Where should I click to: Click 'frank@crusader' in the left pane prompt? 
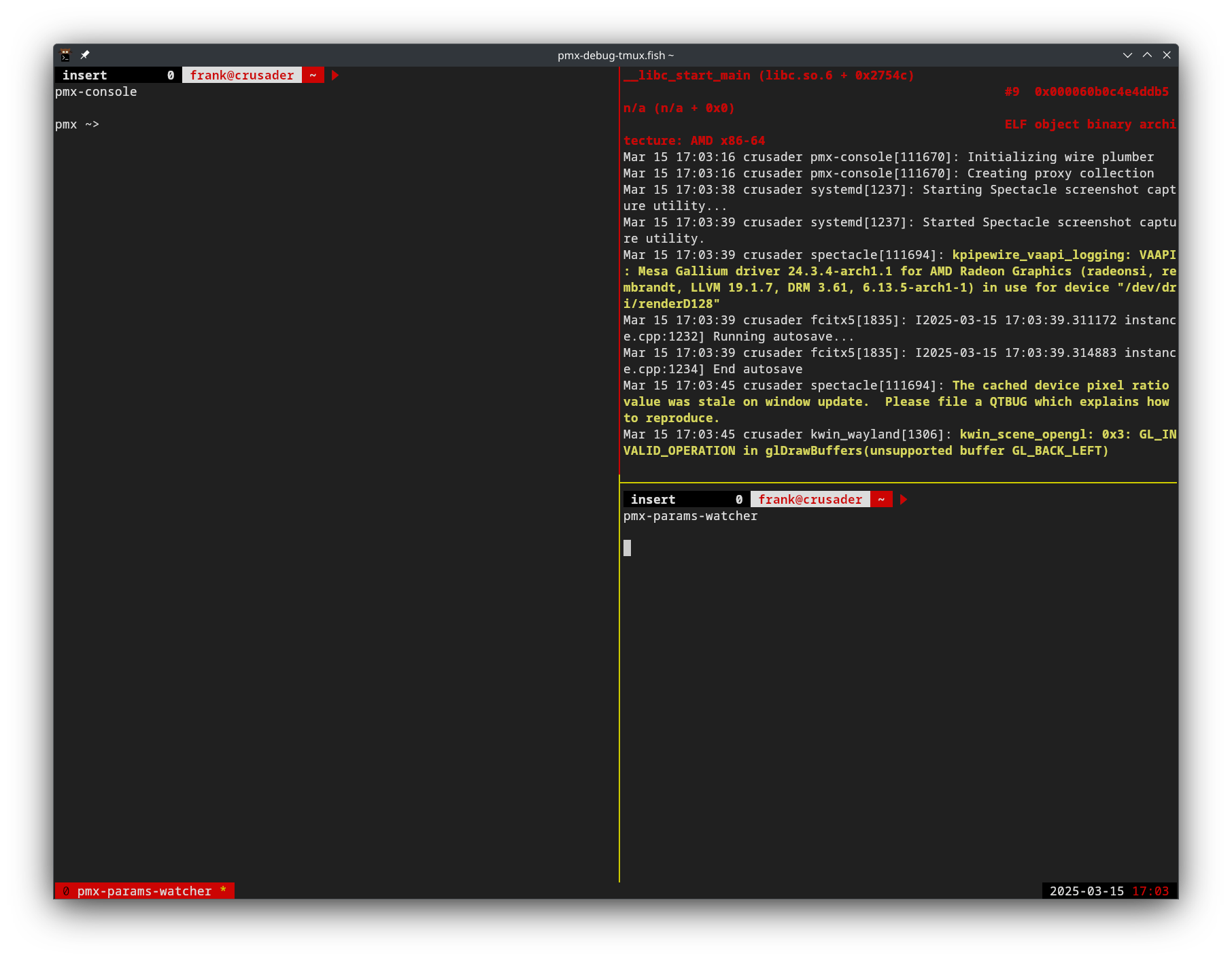point(242,75)
